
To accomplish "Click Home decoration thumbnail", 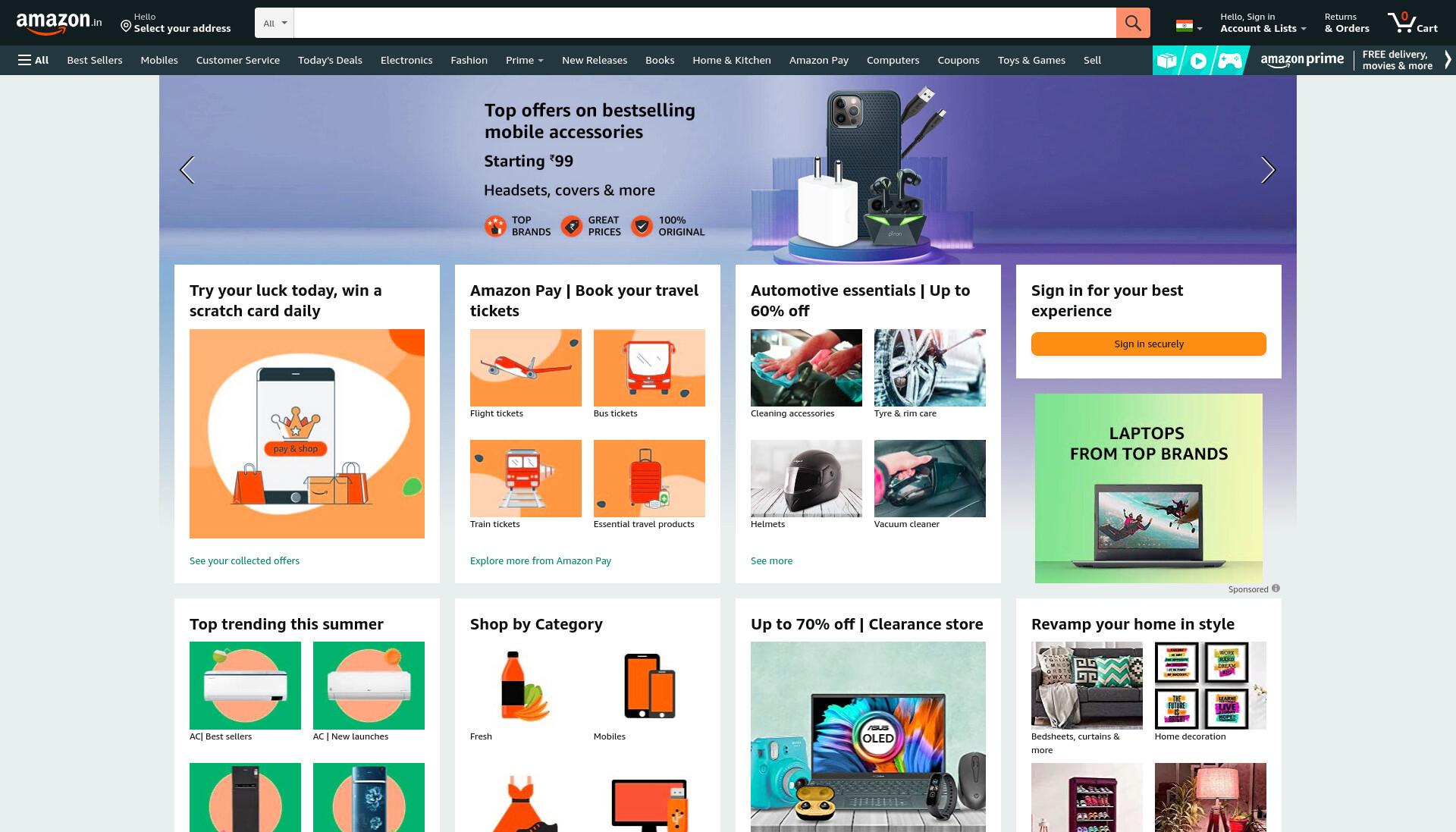I will click(x=1210, y=686).
